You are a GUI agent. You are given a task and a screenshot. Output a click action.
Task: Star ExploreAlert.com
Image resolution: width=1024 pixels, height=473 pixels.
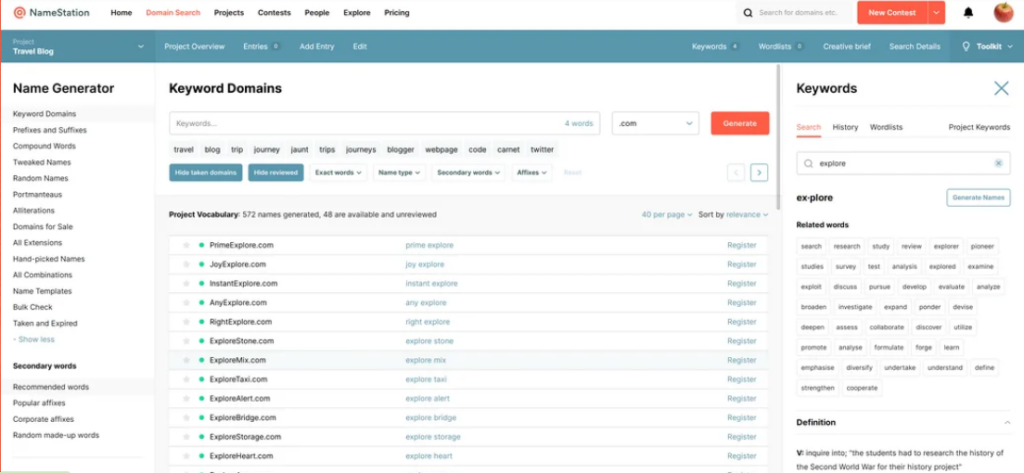click(186, 398)
